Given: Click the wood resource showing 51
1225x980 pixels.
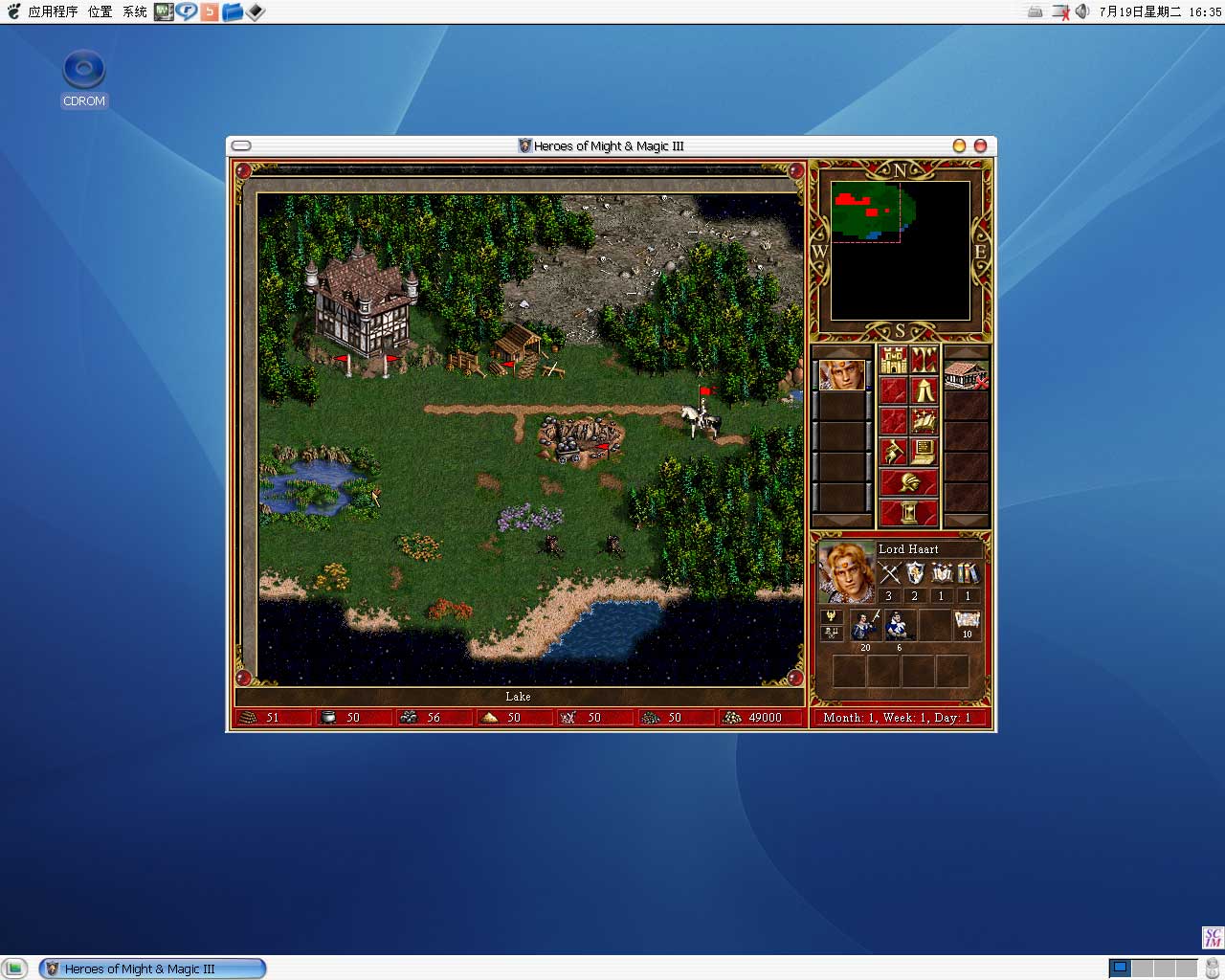Looking at the screenshot, I should [272, 717].
